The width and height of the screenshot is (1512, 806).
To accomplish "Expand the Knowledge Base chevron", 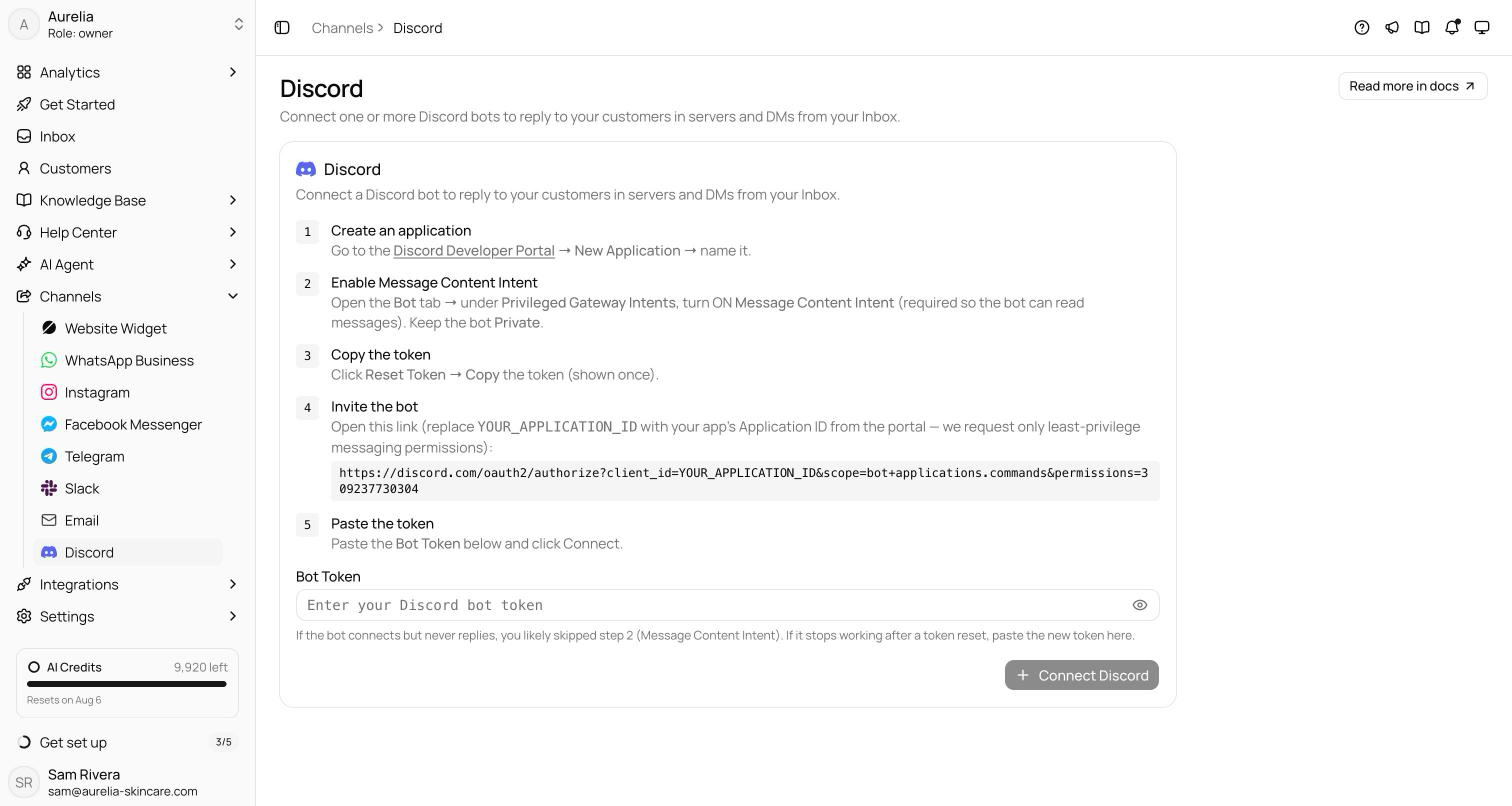I will [x=233, y=200].
